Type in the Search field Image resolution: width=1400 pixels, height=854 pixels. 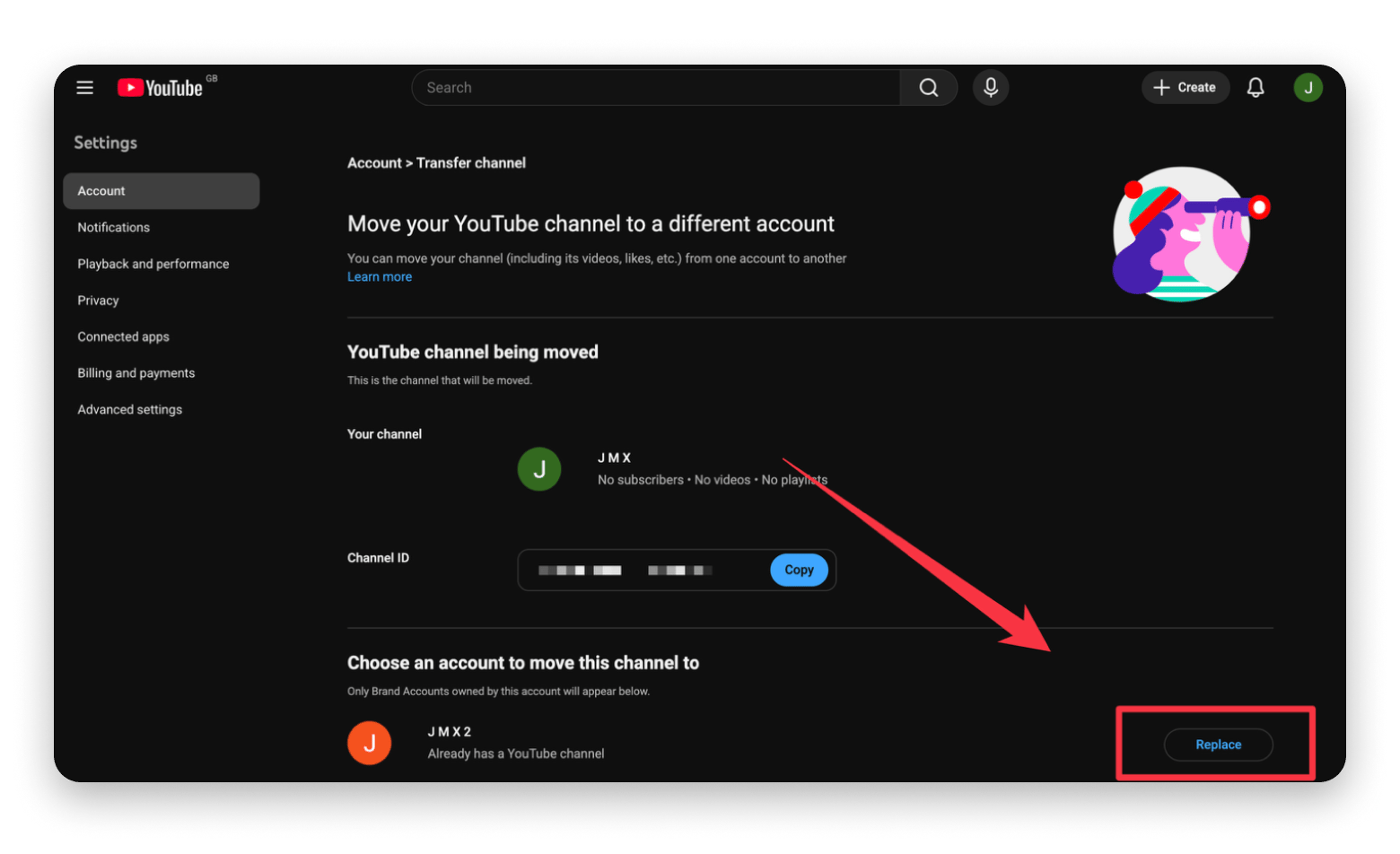pyautogui.click(x=655, y=88)
